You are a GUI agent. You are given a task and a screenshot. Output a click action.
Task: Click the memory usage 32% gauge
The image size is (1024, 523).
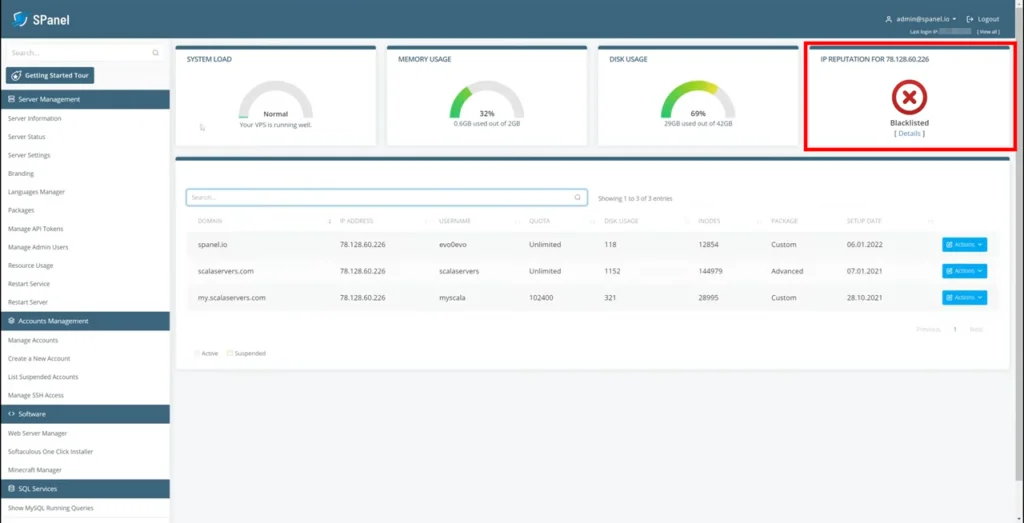(x=487, y=99)
